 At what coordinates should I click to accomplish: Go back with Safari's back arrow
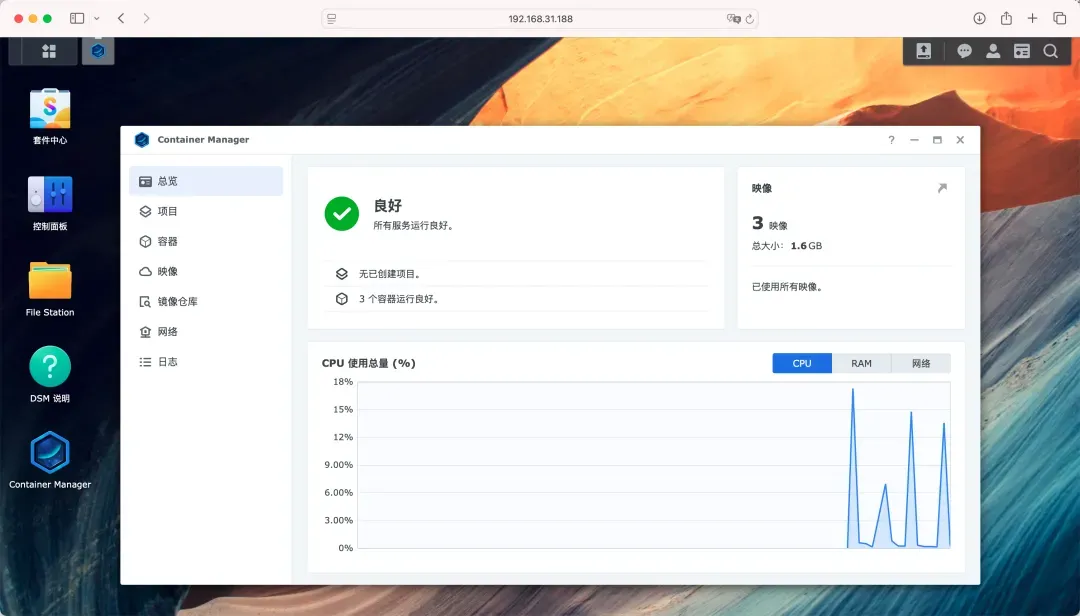pos(121,19)
